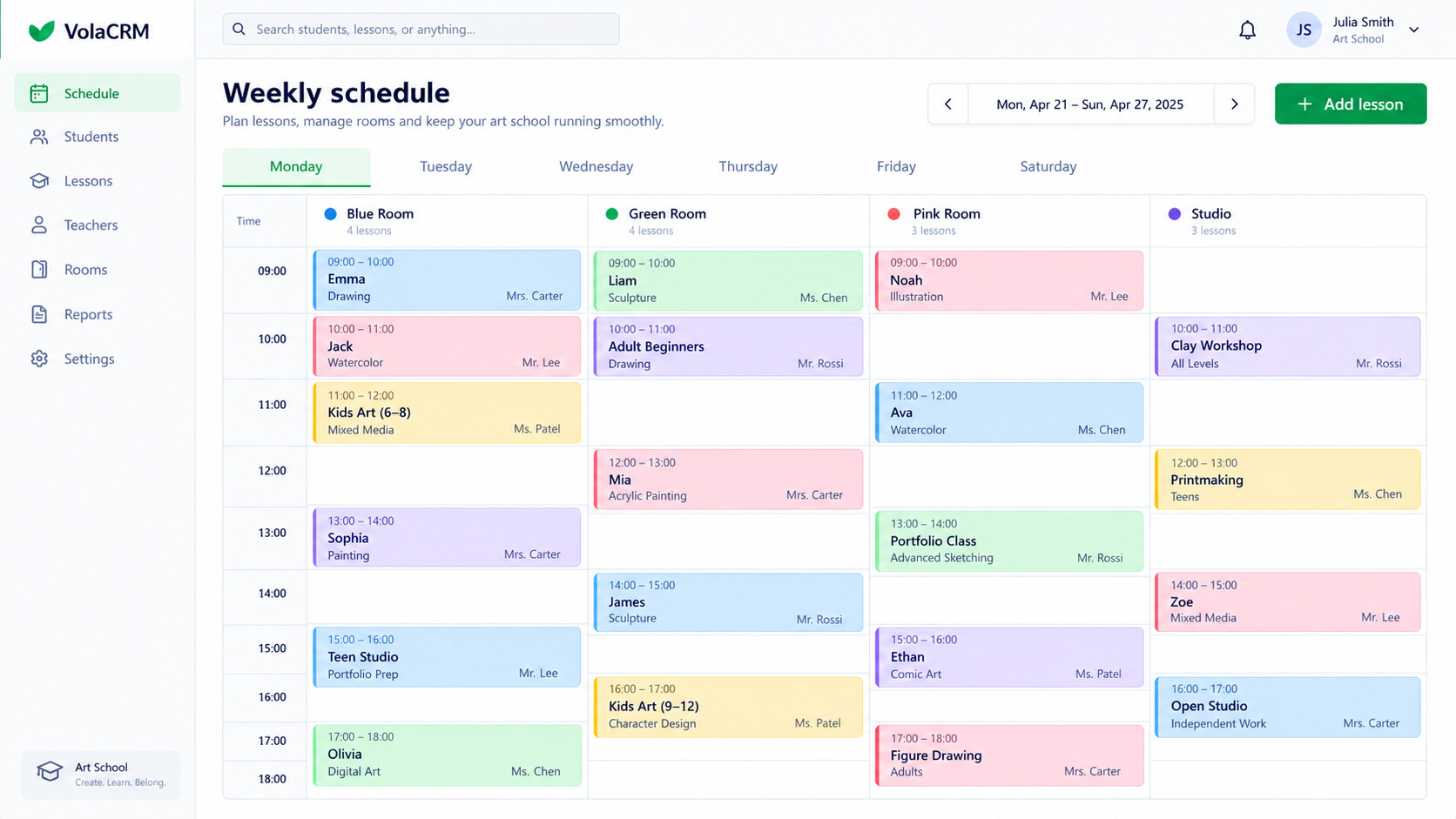Open Zoe's Mixed Media lesson
This screenshot has width=1456, height=819.
tap(1288, 602)
